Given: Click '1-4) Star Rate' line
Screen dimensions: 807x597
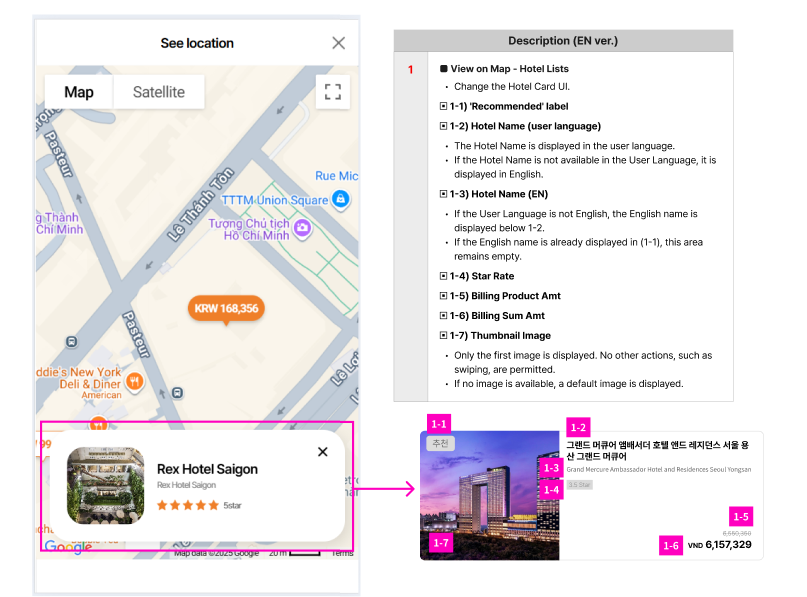Looking at the screenshot, I should (x=477, y=276).
